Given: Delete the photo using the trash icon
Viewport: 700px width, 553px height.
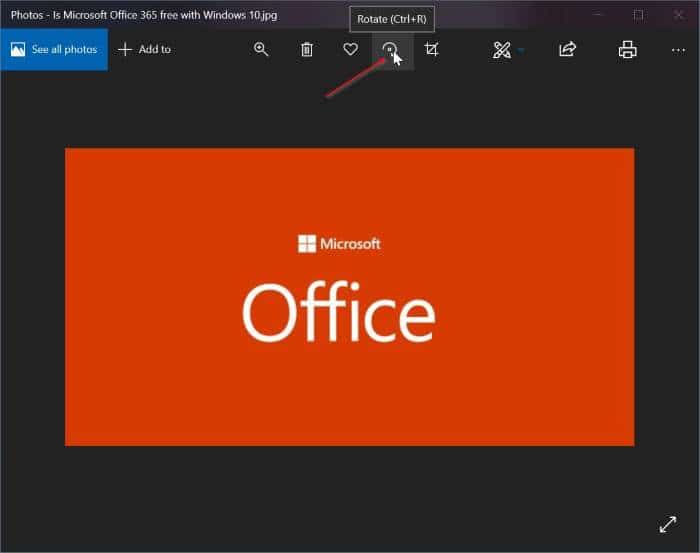Looking at the screenshot, I should (307, 49).
